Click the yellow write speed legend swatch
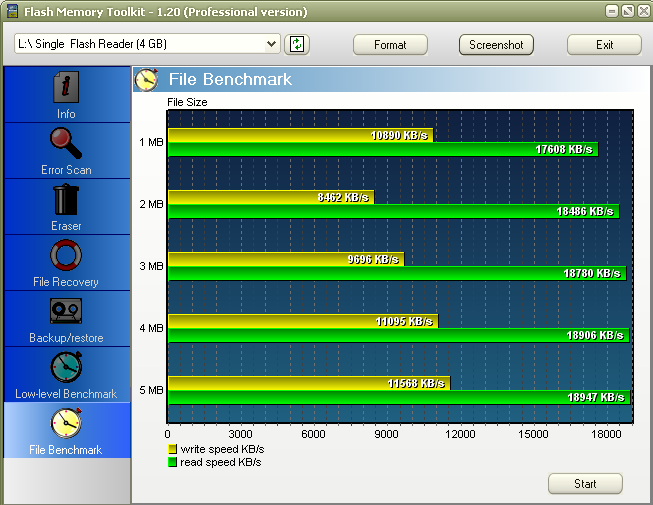Screen dimensions: 653x505 (172, 449)
